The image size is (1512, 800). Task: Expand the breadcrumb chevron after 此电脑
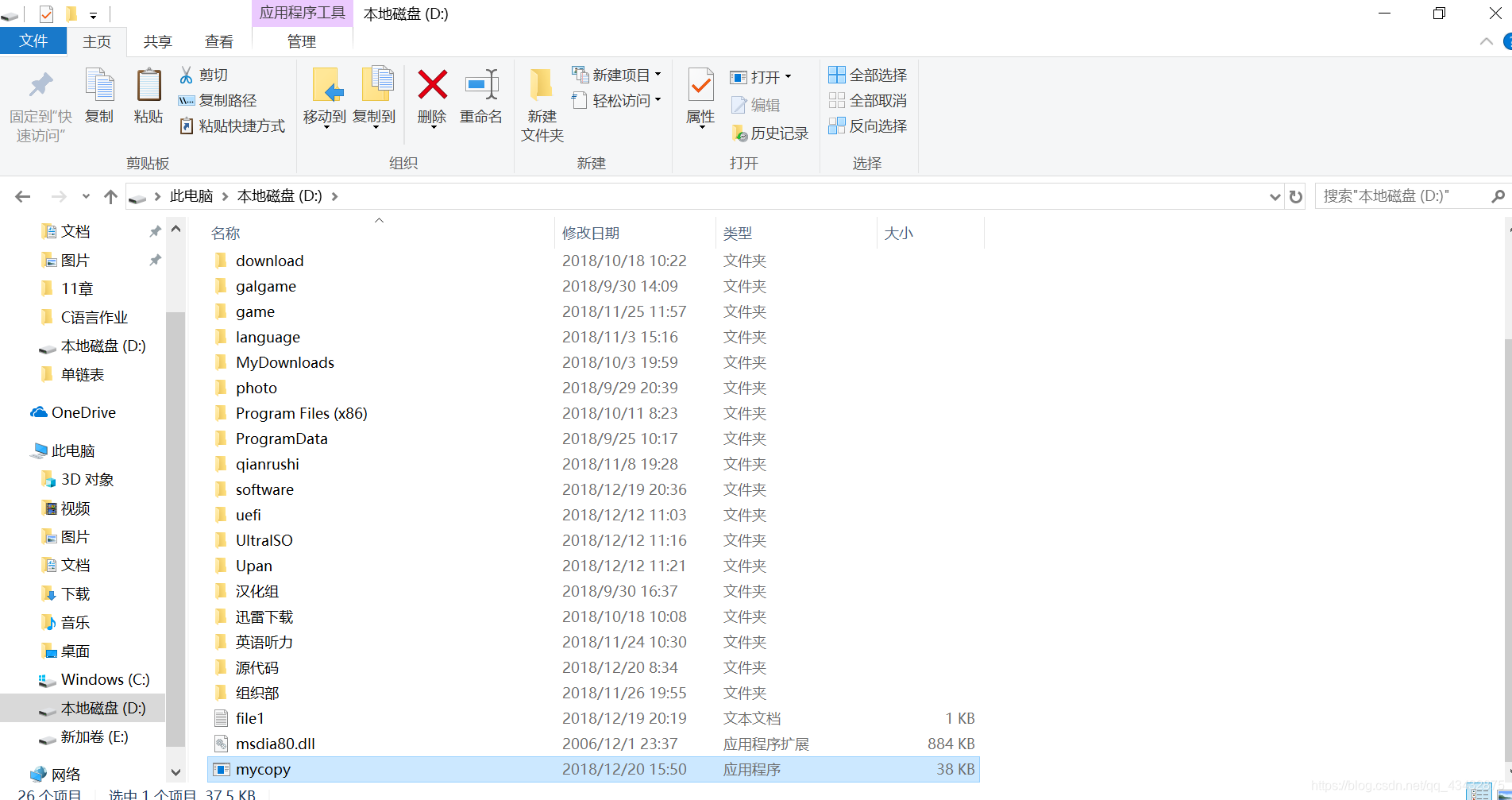click(x=225, y=196)
